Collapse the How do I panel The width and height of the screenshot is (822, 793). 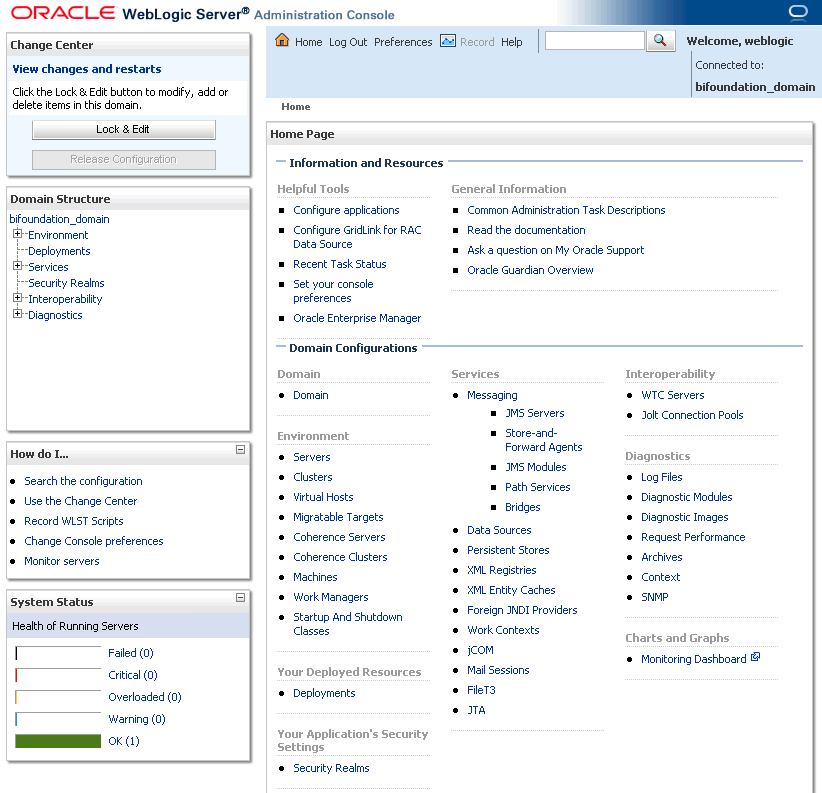(241, 450)
